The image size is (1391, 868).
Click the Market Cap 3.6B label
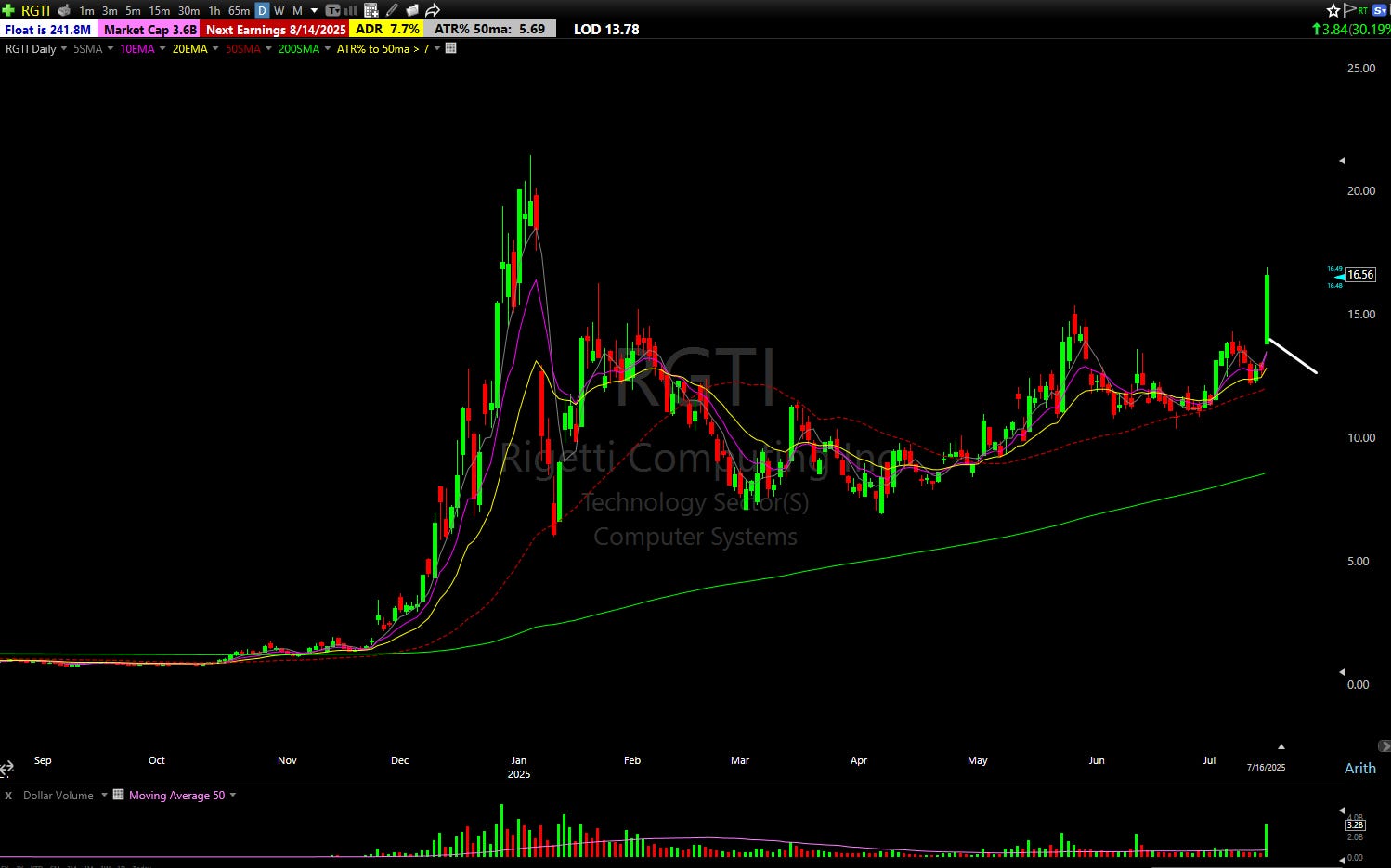(149, 29)
